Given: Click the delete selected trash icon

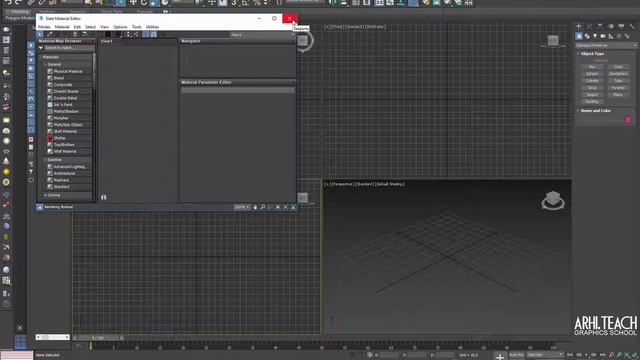Looking at the screenshot, I should pos(75,35).
